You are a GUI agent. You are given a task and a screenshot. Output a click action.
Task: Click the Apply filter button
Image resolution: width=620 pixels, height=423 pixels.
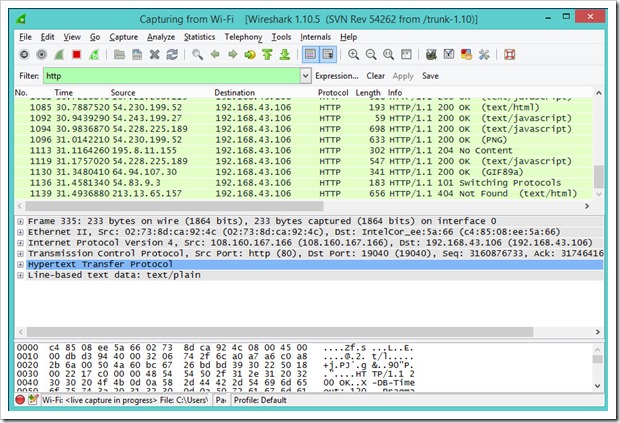pos(403,76)
